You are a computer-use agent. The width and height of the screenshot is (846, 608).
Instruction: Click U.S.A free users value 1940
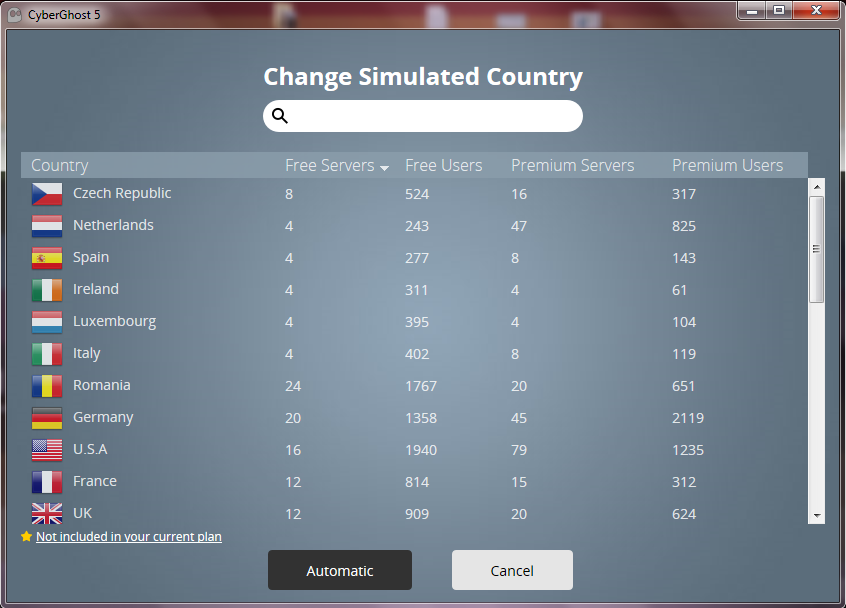click(x=421, y=450)
